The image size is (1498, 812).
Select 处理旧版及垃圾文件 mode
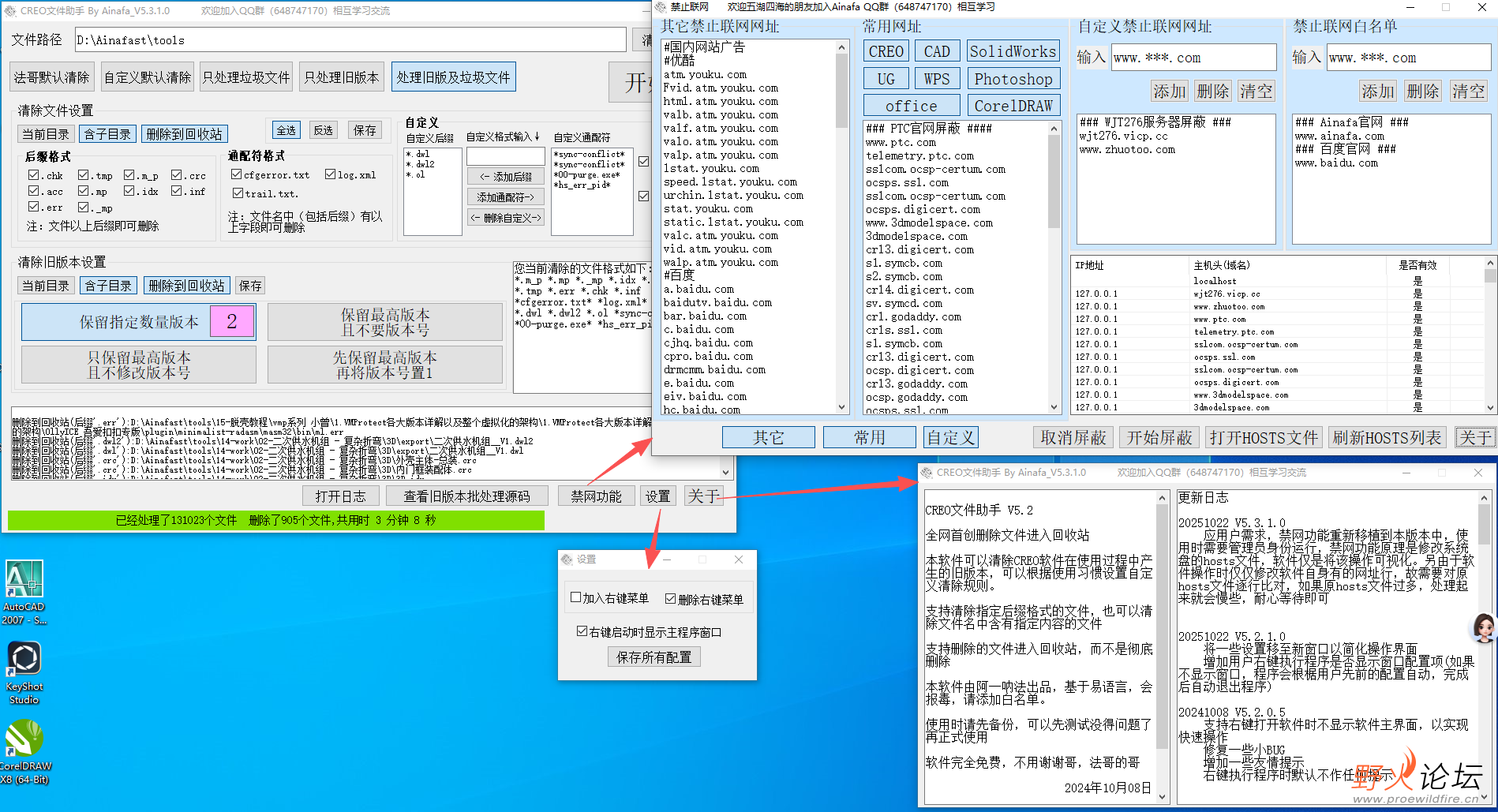coord(454,77)
